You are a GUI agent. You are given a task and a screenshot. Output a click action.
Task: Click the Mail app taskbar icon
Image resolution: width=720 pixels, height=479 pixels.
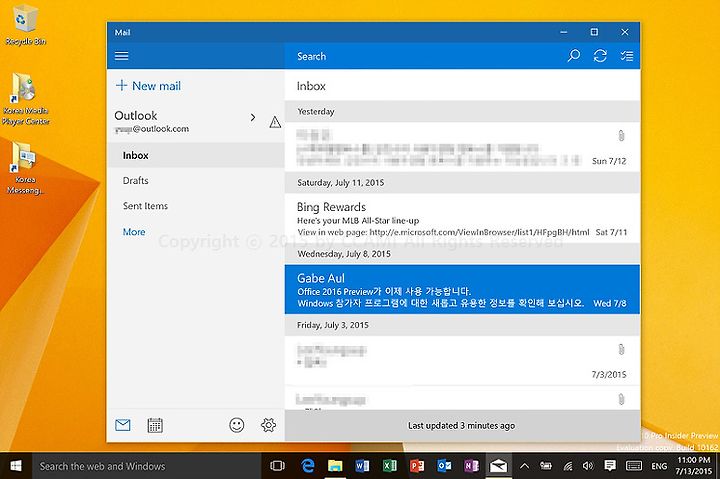pyautogui.click(x=499, y=466)
